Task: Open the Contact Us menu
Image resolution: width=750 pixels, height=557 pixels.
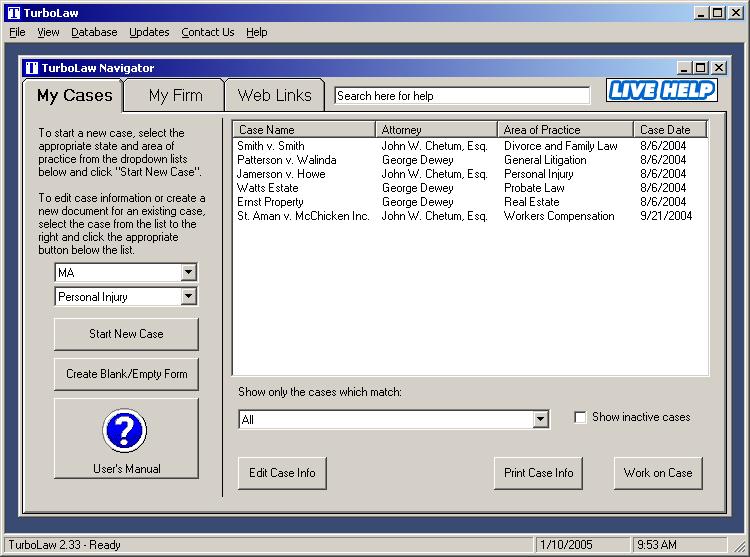Action: [x=208, y=33]
